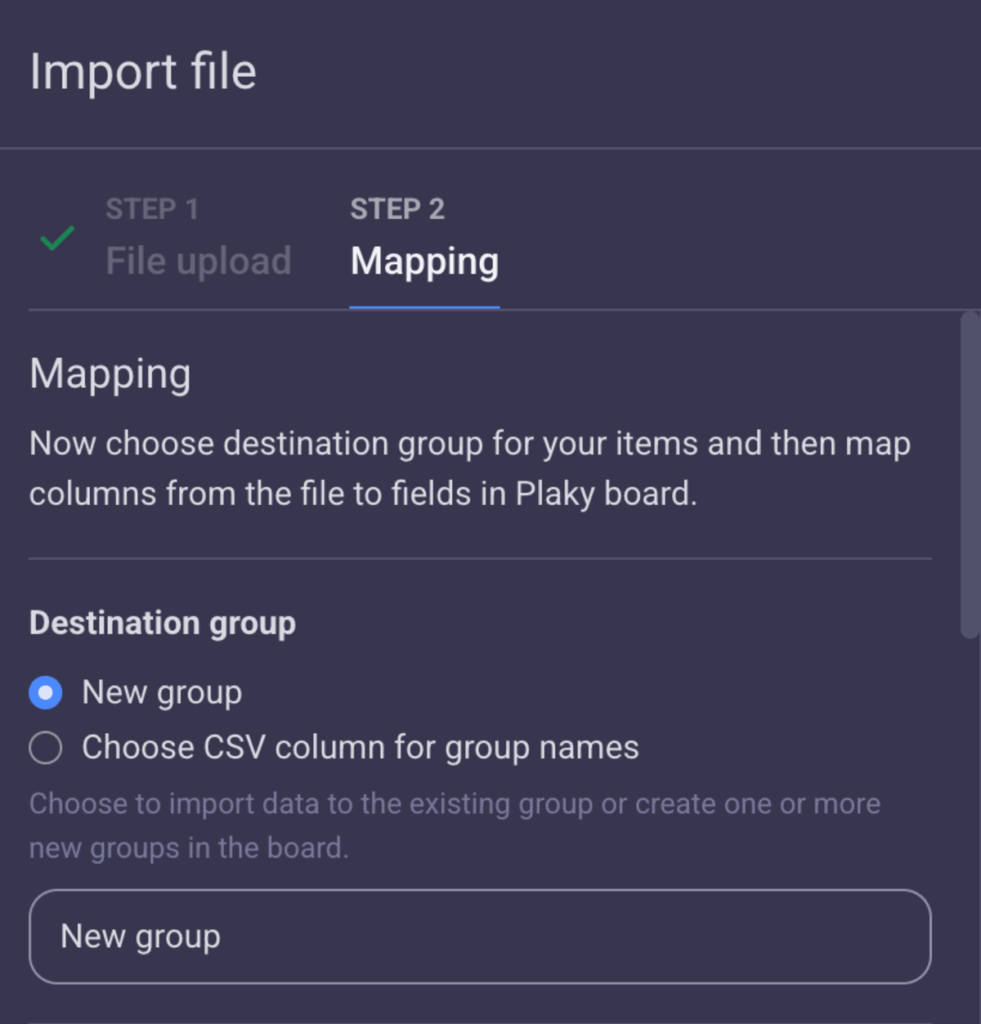Viewport: 981px width, 1024px height.
Task: Click the Destination group label
Action: [162, 622]
